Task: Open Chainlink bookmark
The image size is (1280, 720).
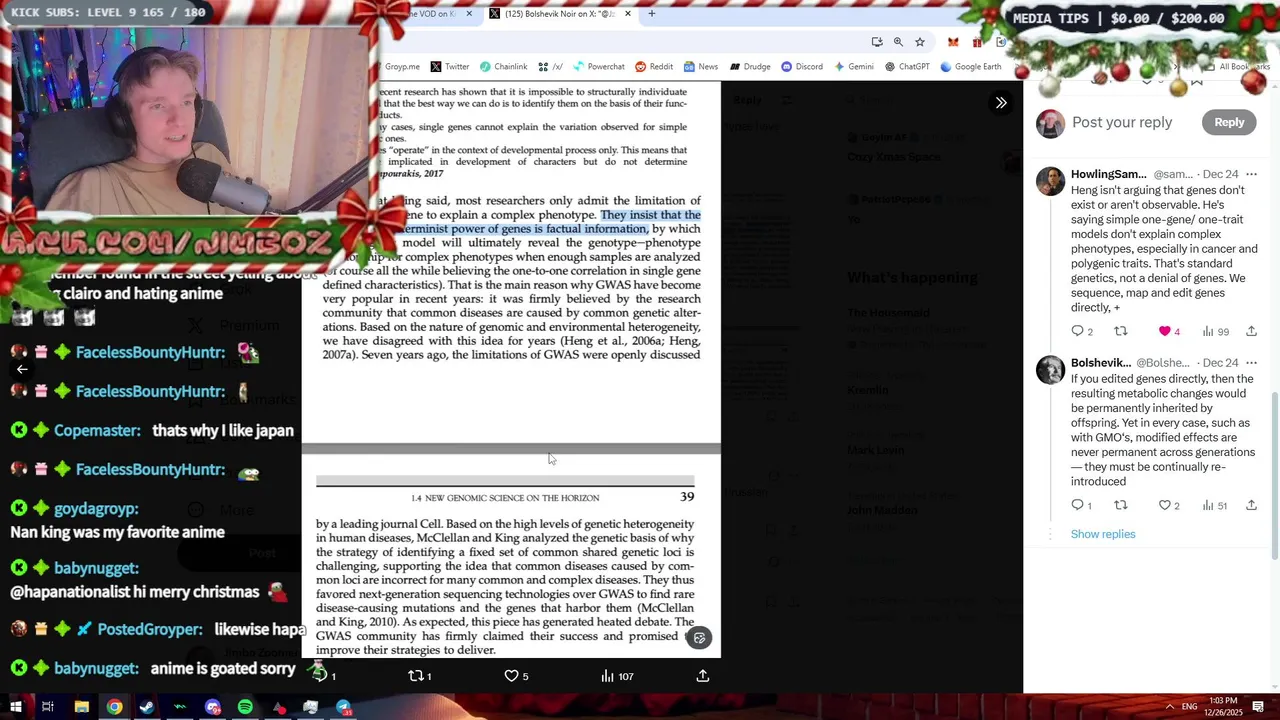Action: pyautogui.click(x=503, y=67)
